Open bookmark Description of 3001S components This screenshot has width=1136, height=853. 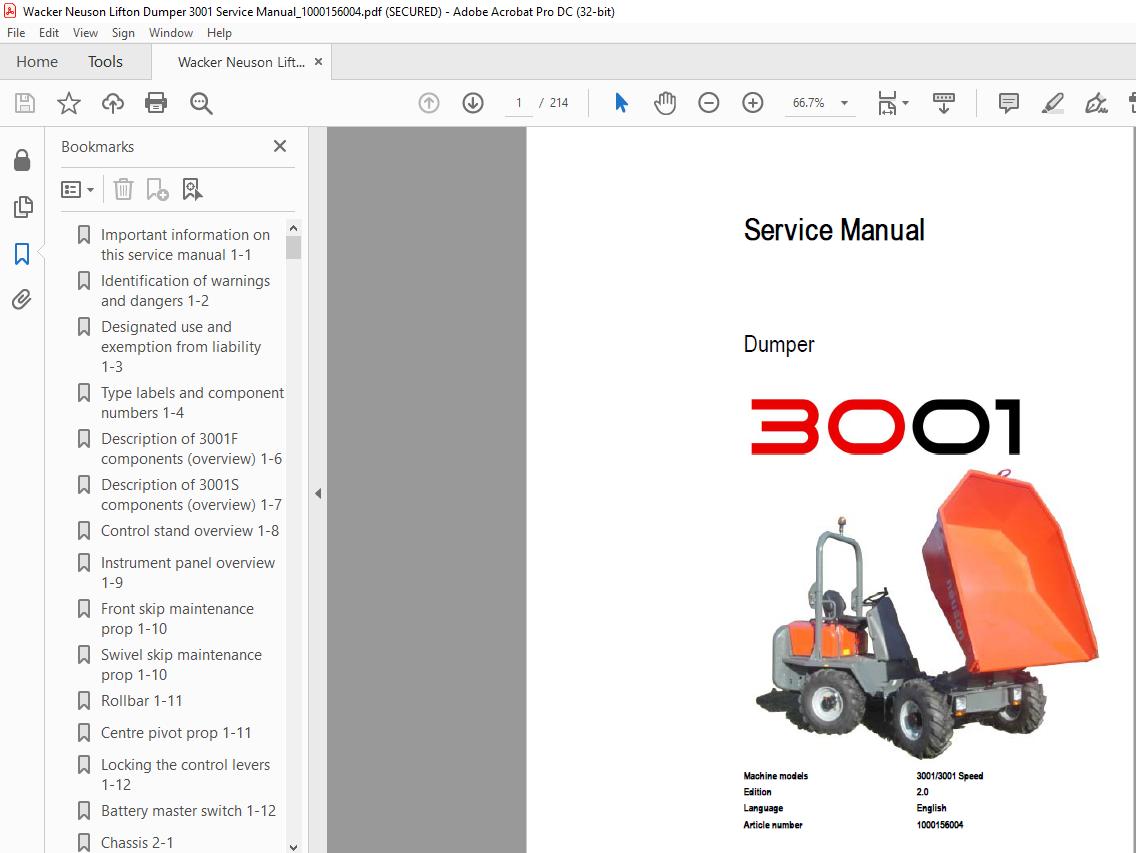click(191, 494)
